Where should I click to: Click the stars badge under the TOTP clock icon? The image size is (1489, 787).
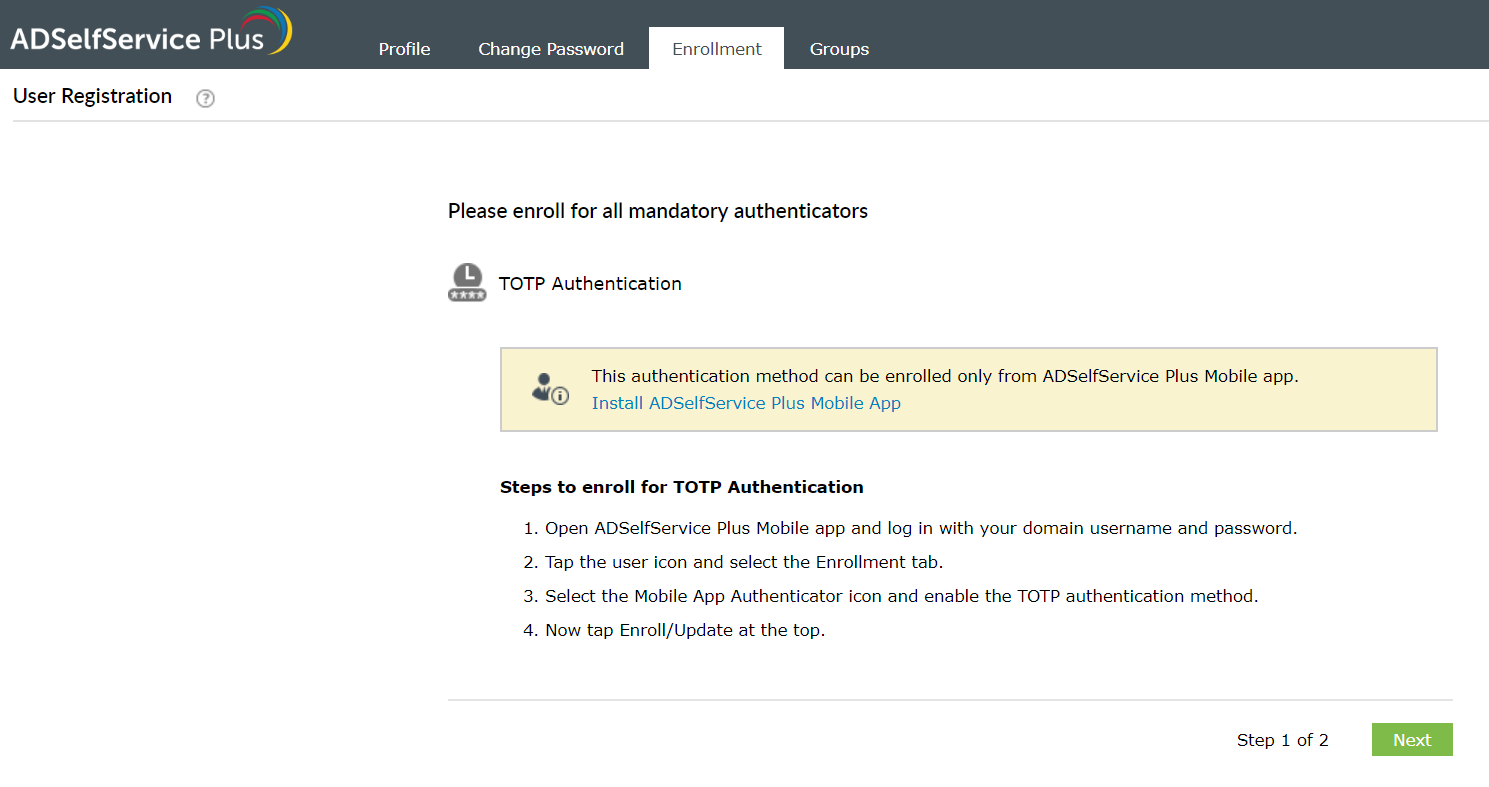[467, 295]
